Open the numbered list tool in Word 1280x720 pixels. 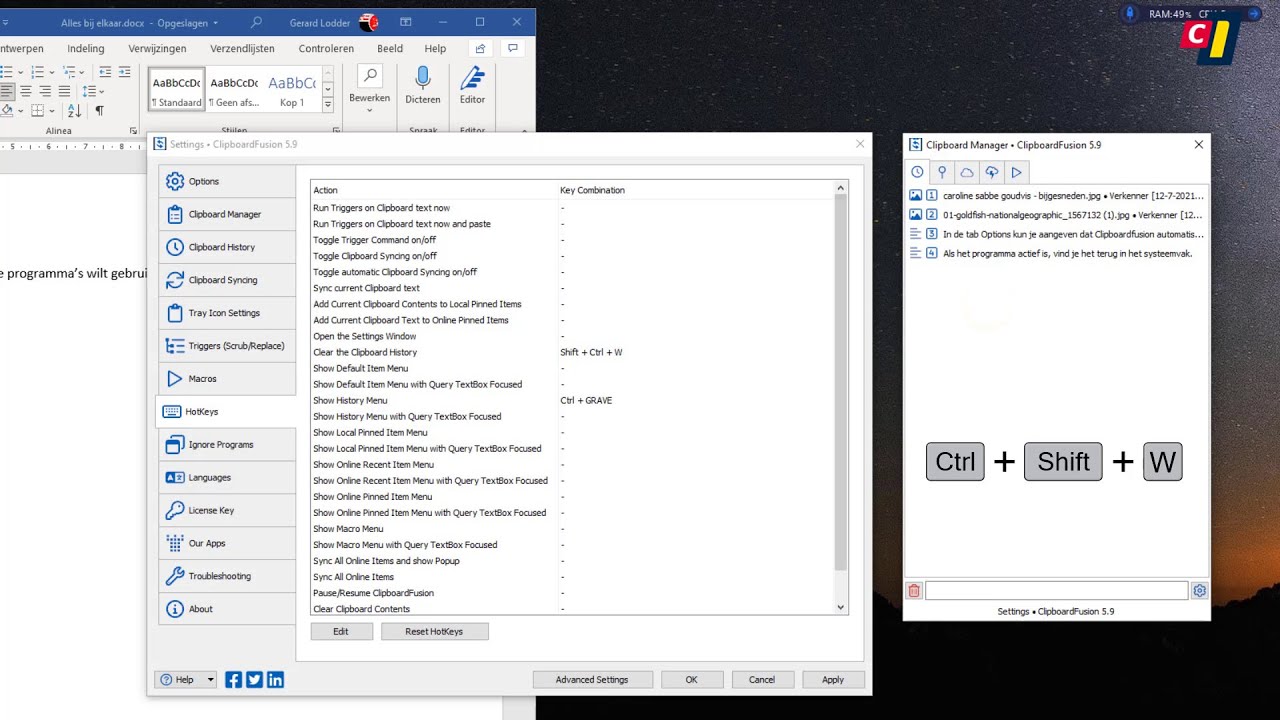37,72
